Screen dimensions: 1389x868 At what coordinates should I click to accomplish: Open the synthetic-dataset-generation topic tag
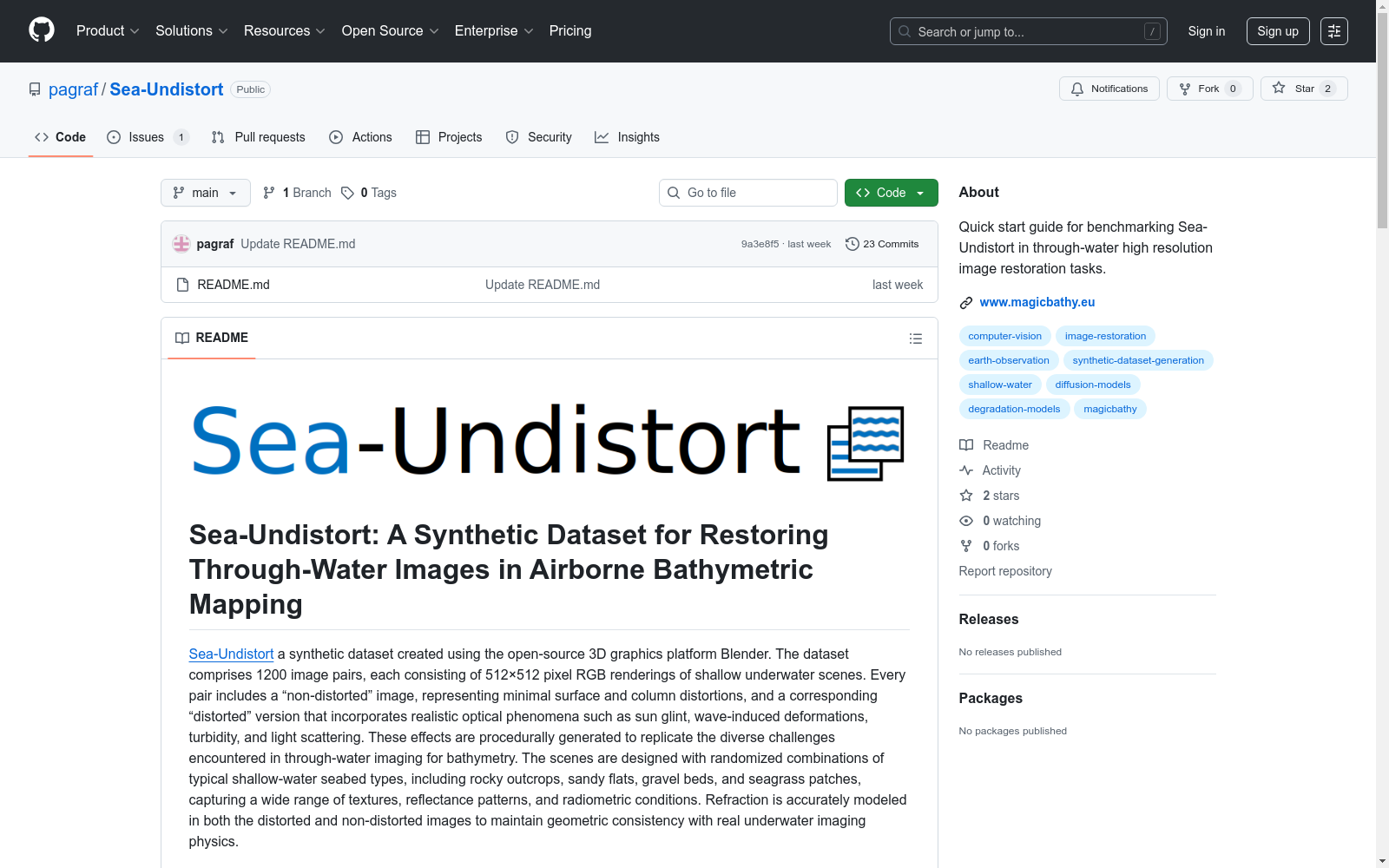click(1138, 360)
